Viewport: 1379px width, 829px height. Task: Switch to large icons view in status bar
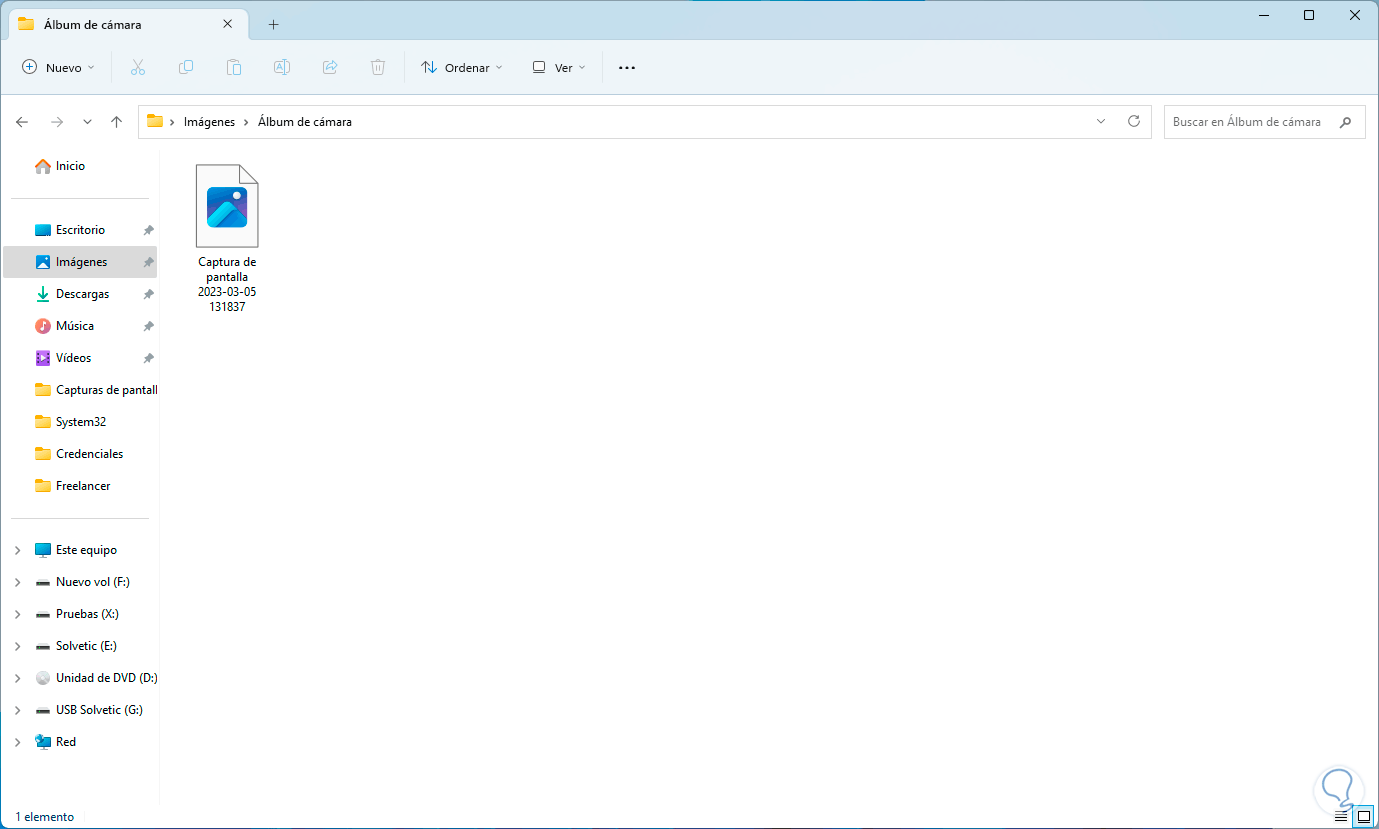pyautogui.click(x=1364, y=816)
